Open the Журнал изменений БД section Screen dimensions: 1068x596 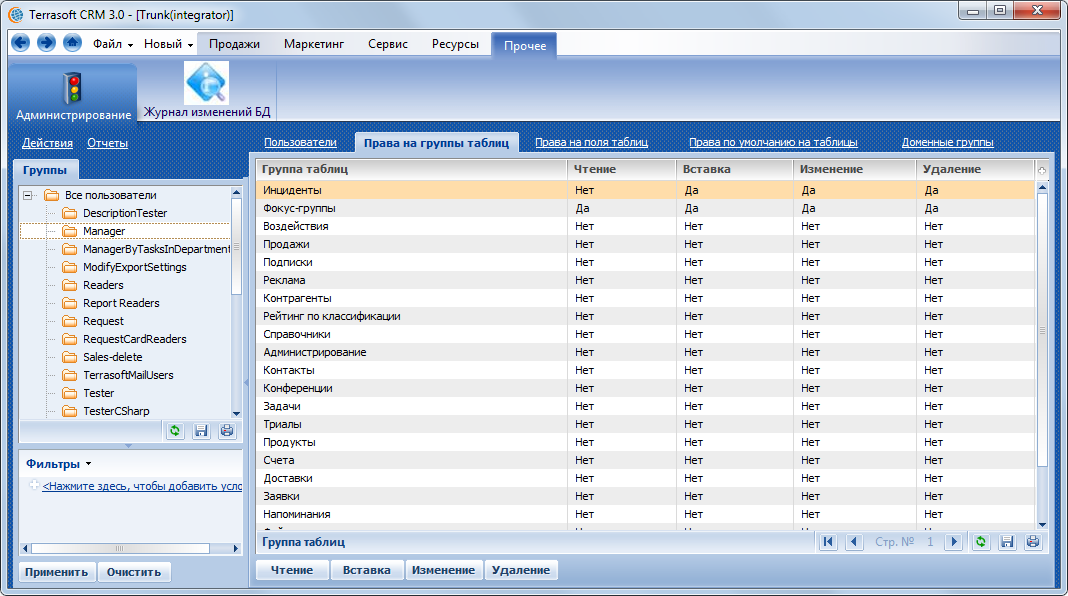[x=207, y=91]
